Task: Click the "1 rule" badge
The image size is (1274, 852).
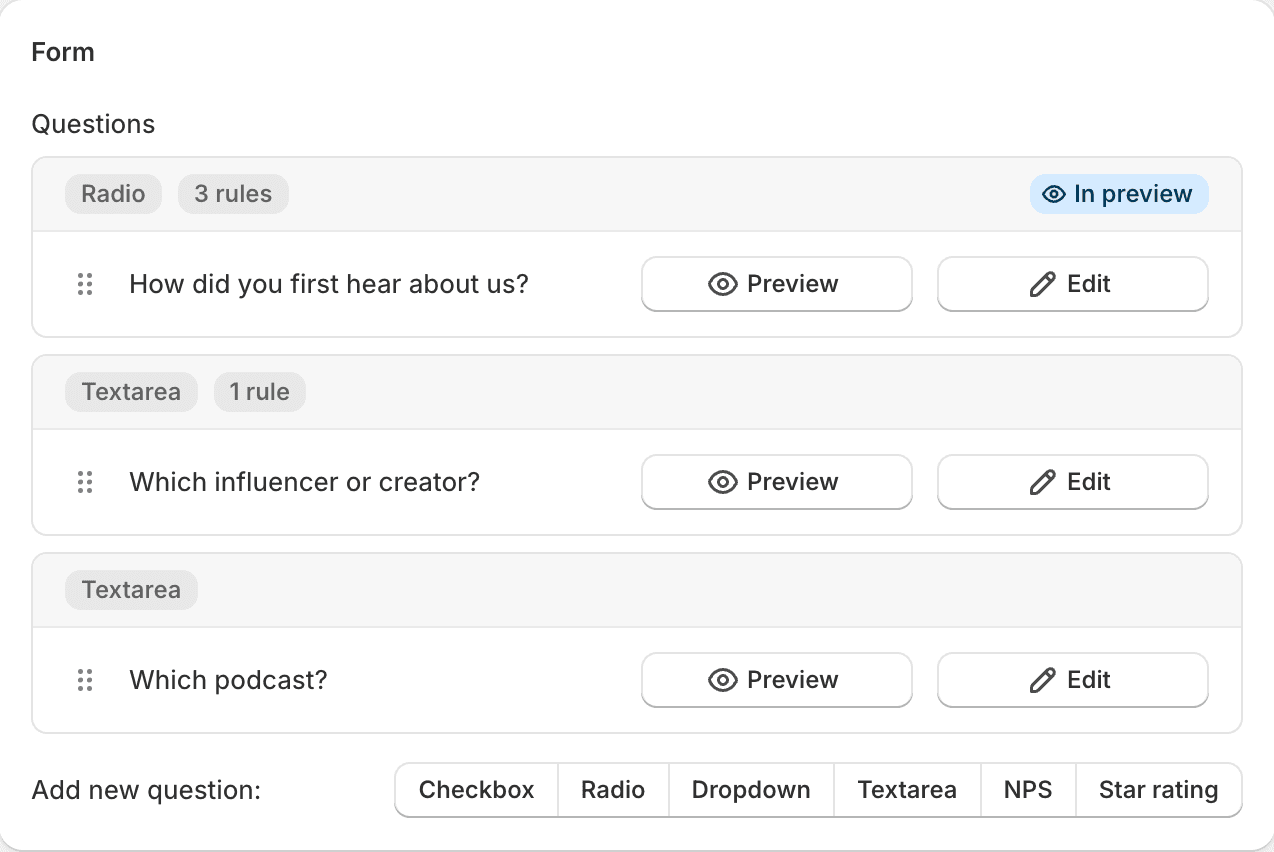Action: point(259,392)
